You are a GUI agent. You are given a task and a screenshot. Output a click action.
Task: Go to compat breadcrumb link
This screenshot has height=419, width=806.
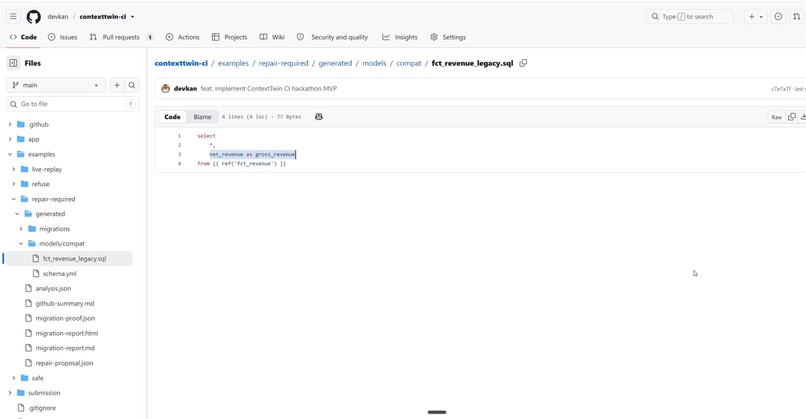[409, 63]
